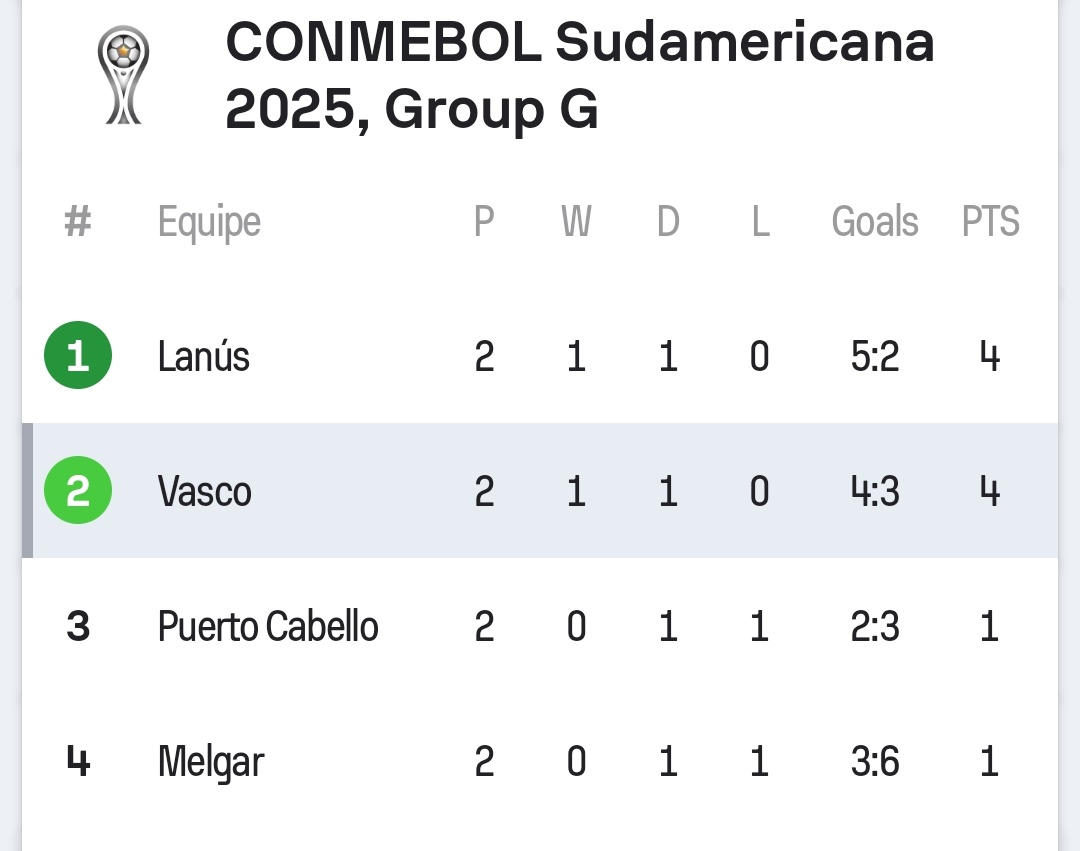Click the D draws column header
This screenshot has width=1080, height=851.
click(x=668, y=221)
